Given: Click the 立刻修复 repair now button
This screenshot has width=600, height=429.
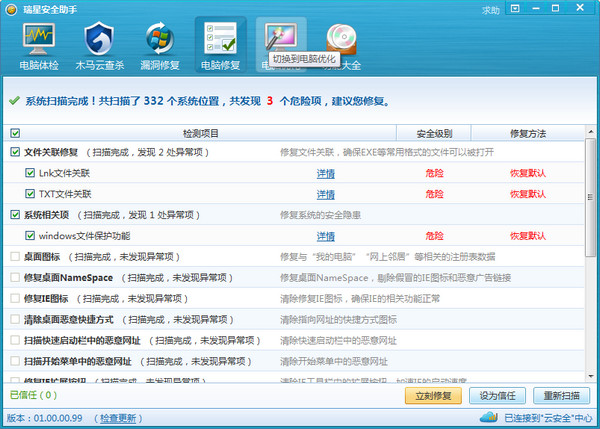Looking at the screenshot, I should 433,395.
